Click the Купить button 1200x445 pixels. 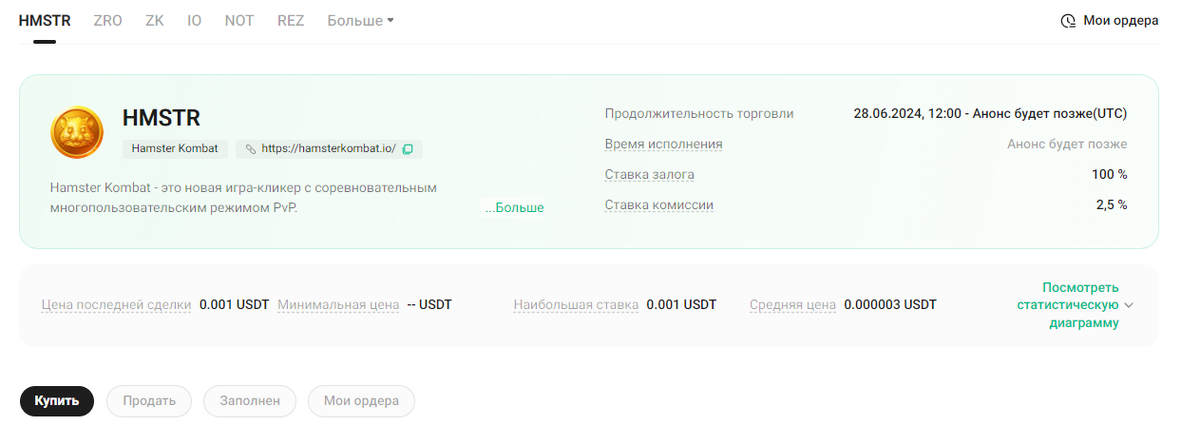(x=57, y=401)
